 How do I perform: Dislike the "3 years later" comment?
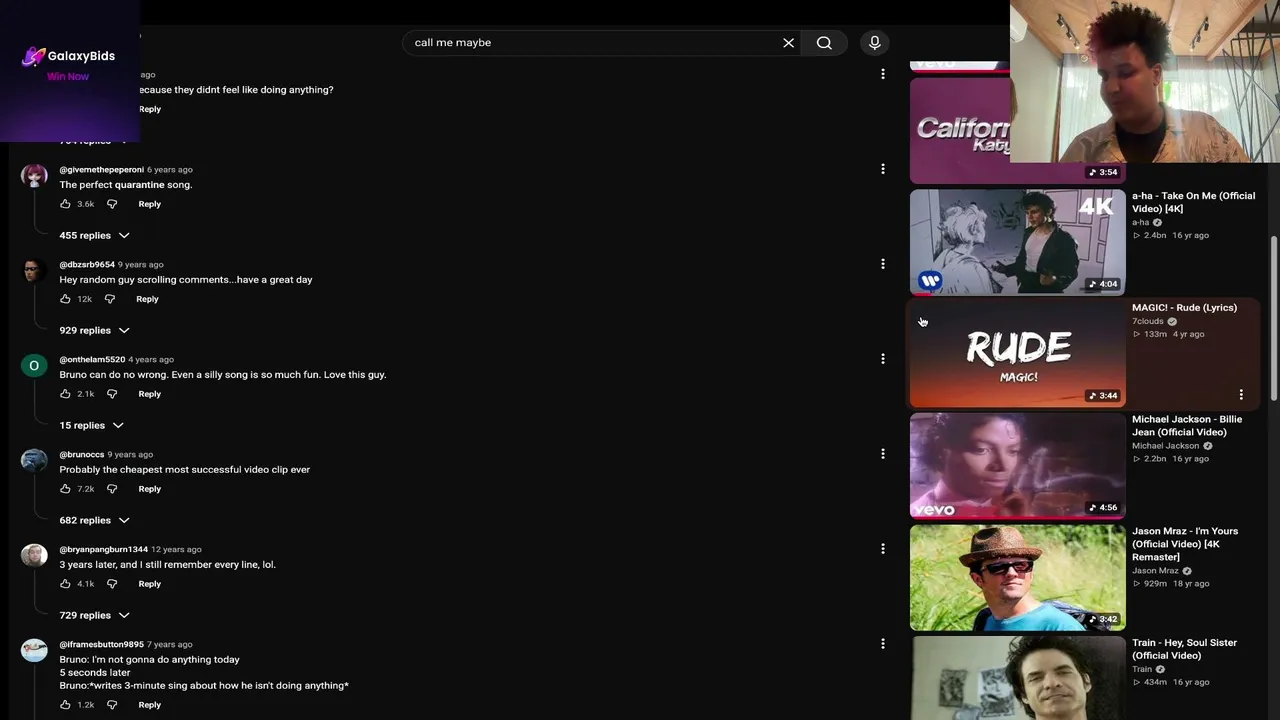pos(112,584)
